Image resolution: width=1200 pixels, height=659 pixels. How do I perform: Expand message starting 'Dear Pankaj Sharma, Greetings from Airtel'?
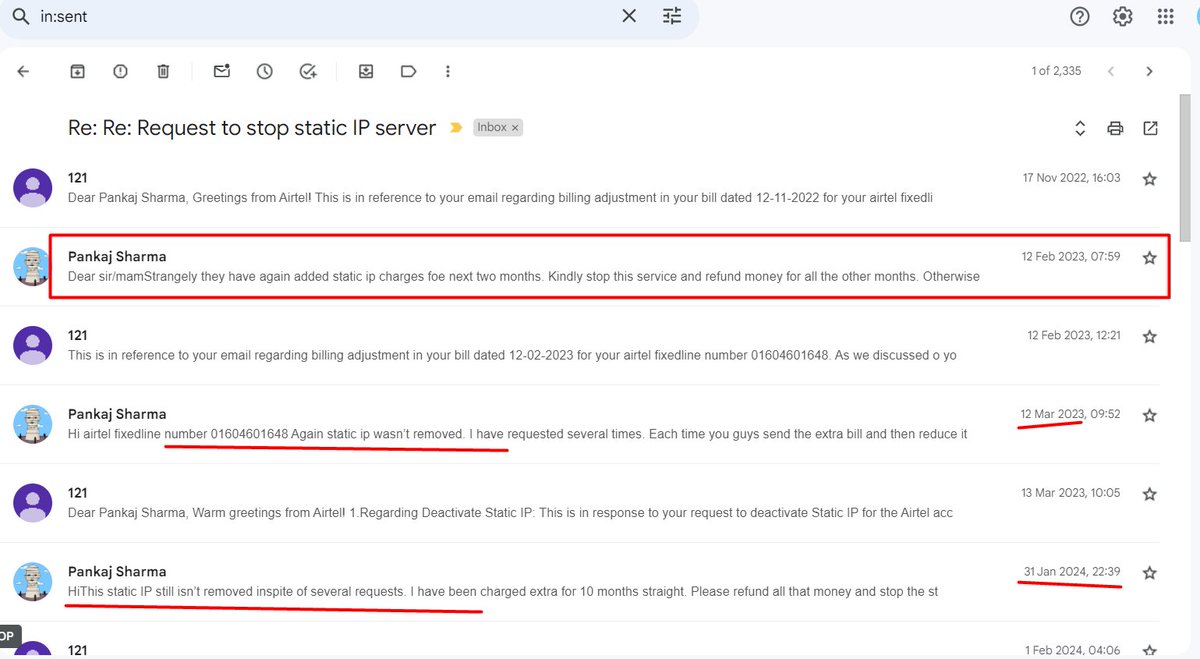[500, 197]
